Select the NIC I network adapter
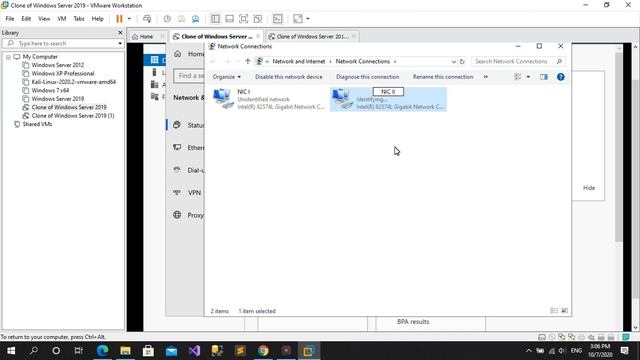This screenshot has width=640, height=360. click(269, 99)
